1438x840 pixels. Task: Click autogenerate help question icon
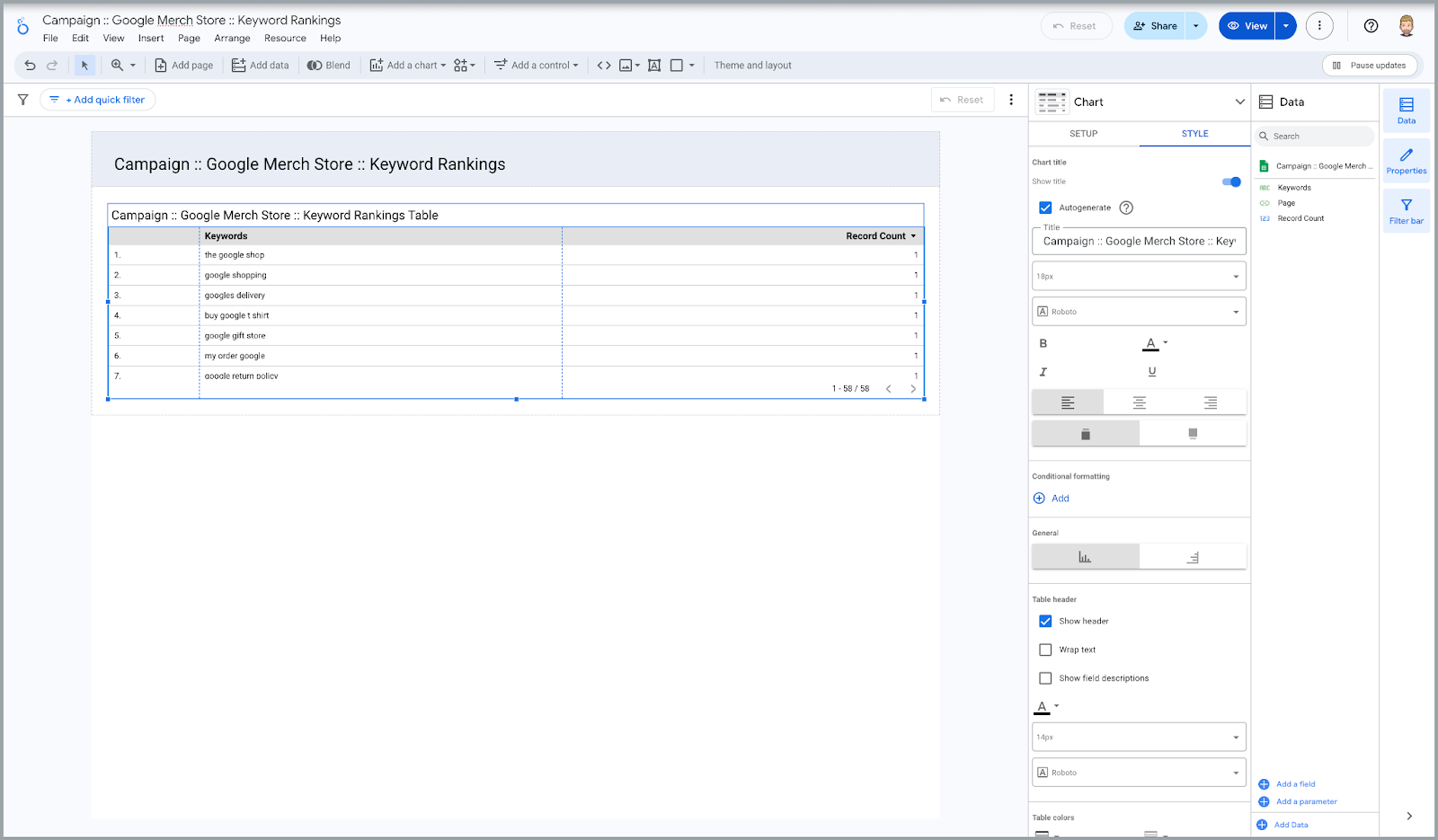point(1126,208)
